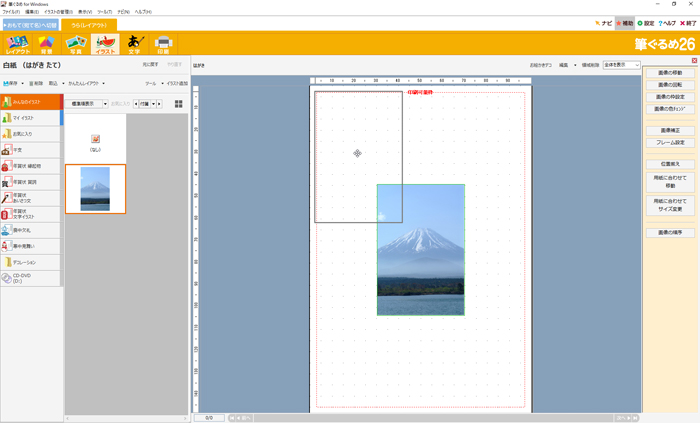Click the 印刷 (Print) toolbar icon

pos(164,43)
